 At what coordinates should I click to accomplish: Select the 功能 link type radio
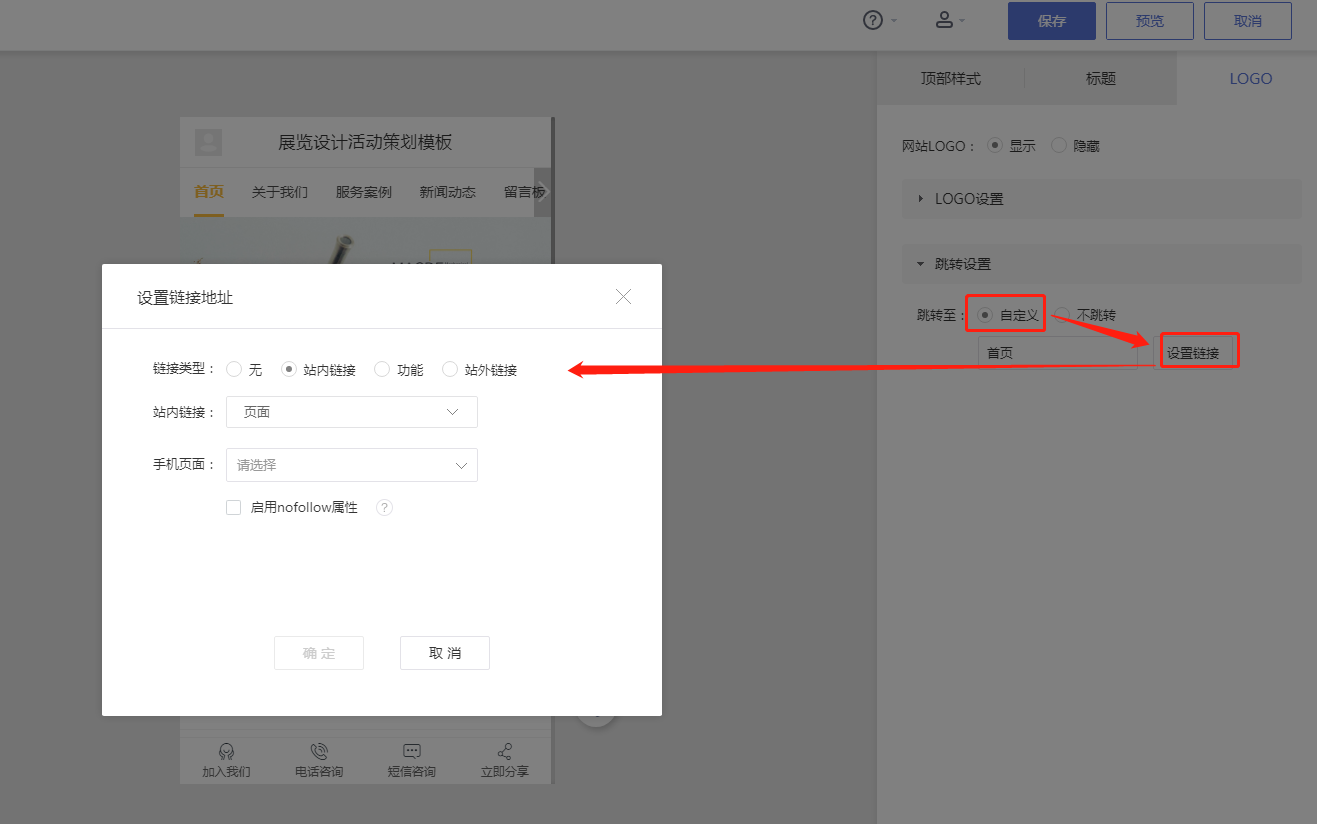382,369
